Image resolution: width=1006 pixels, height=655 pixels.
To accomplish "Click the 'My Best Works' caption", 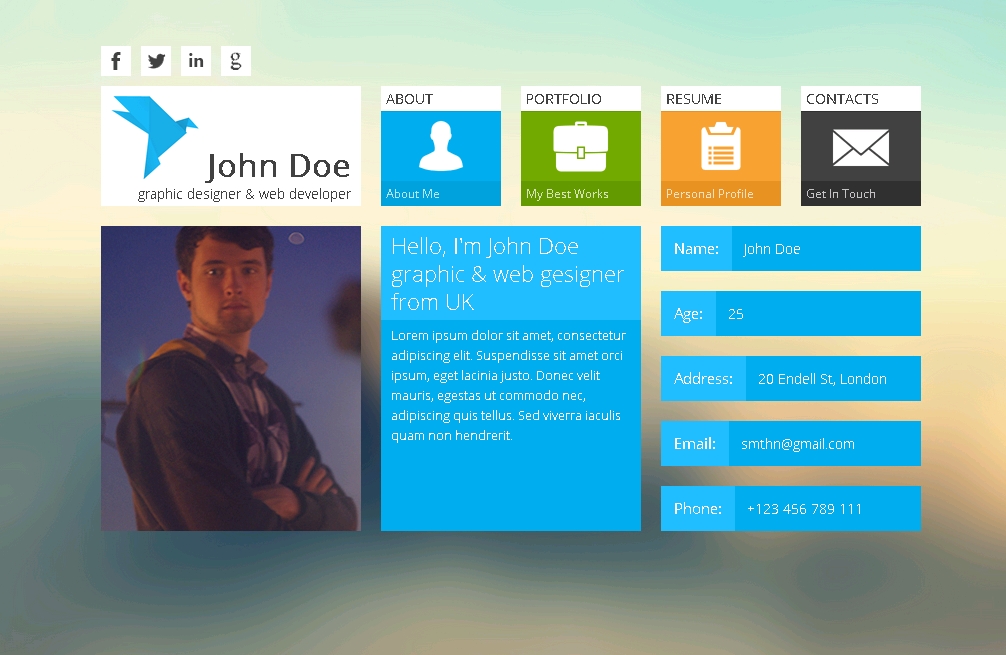I will click(x=567, y=194).
